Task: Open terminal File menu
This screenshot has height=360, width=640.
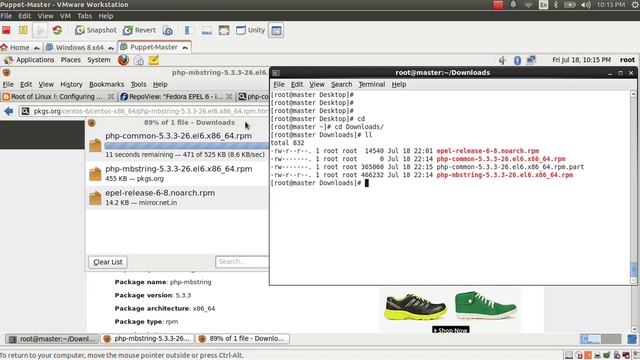Action: point(279,84)
